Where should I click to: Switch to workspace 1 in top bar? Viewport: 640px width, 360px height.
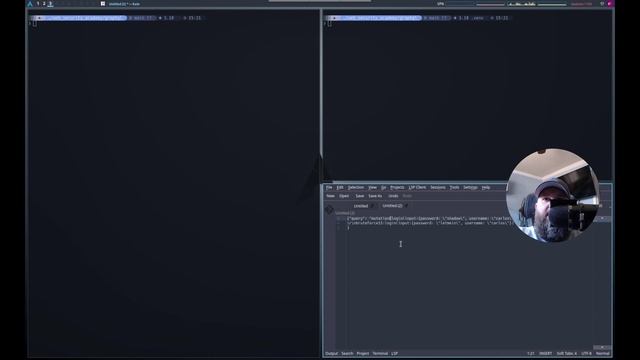pyautogui.click(x=38, y=4)
